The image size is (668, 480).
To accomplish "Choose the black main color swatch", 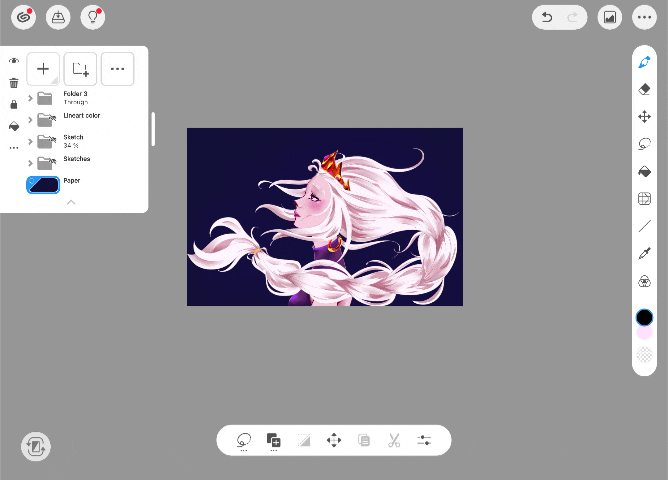I will tap(644, 317).
